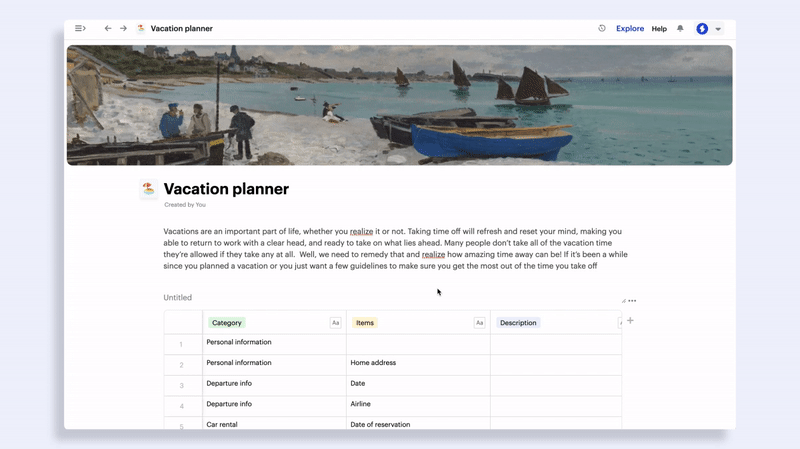Add a new column with plus

[630, 320]
